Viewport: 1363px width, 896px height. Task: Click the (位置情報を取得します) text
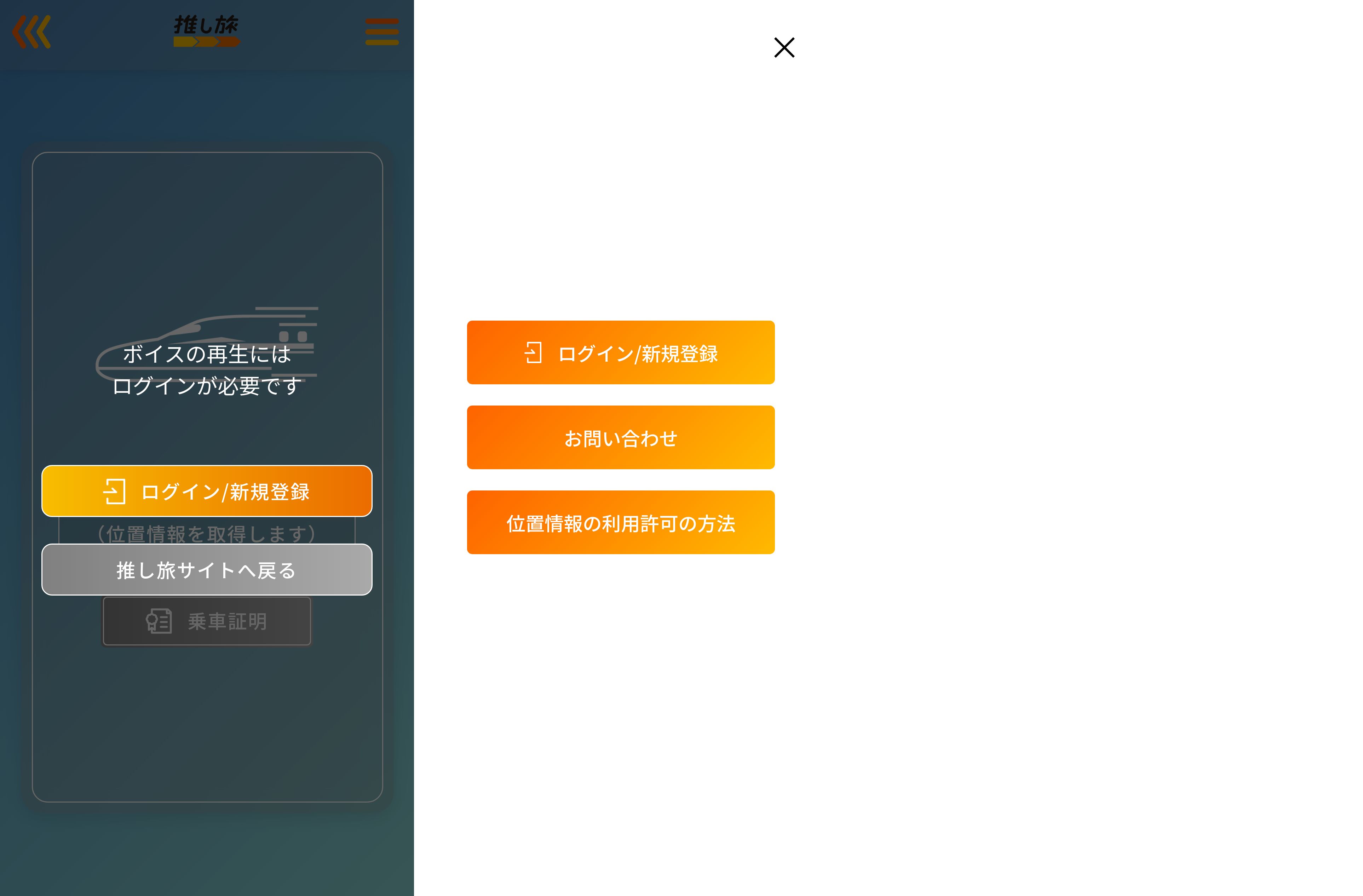click(207, 534)
